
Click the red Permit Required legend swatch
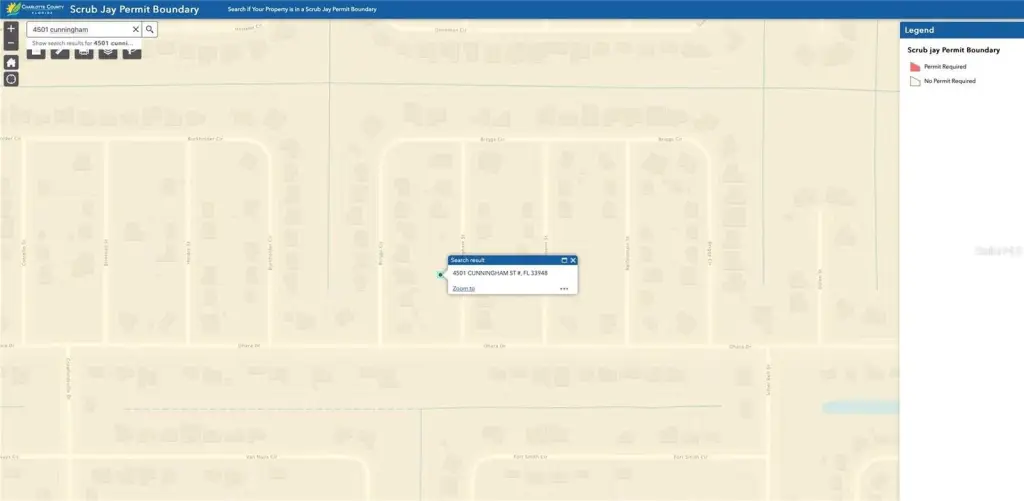point(914,67)
